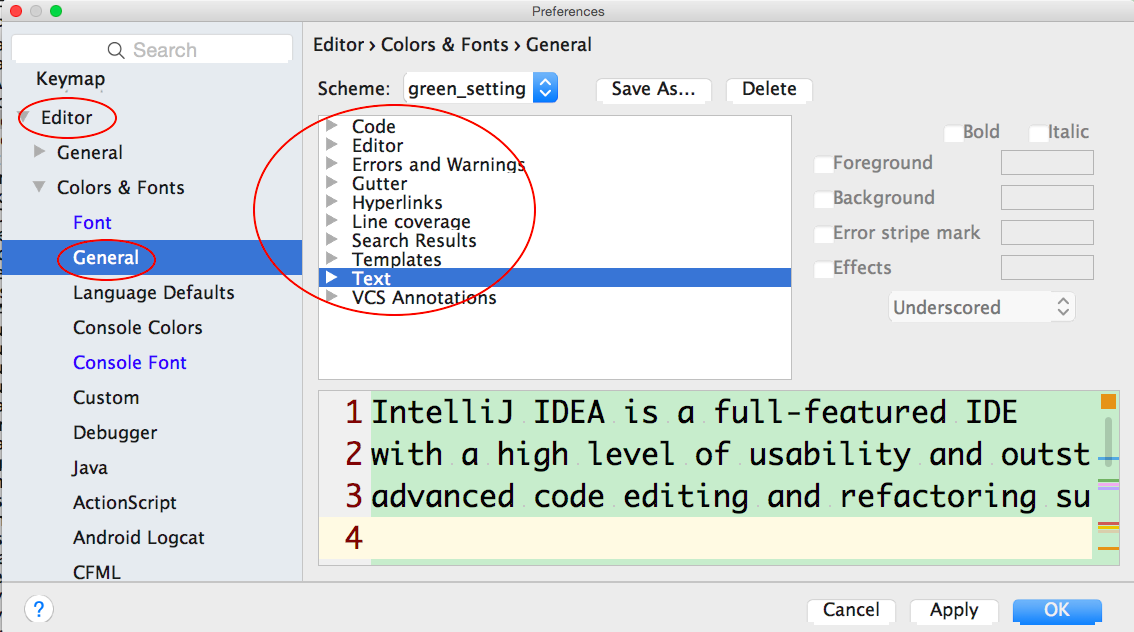Image resolution: width=1134 pixels, height=632 pixels.
Task: Select ActionScript color settings
Action: (x=124, y=503)
